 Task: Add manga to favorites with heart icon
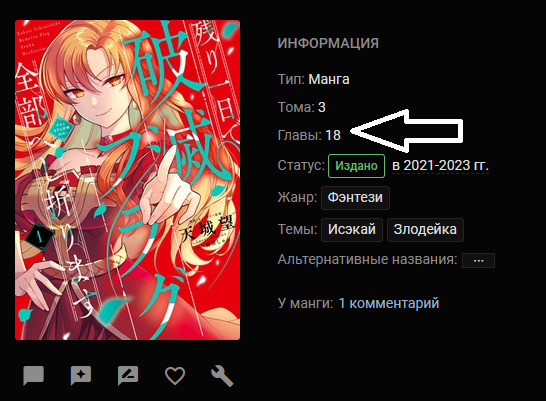point(175,376)
